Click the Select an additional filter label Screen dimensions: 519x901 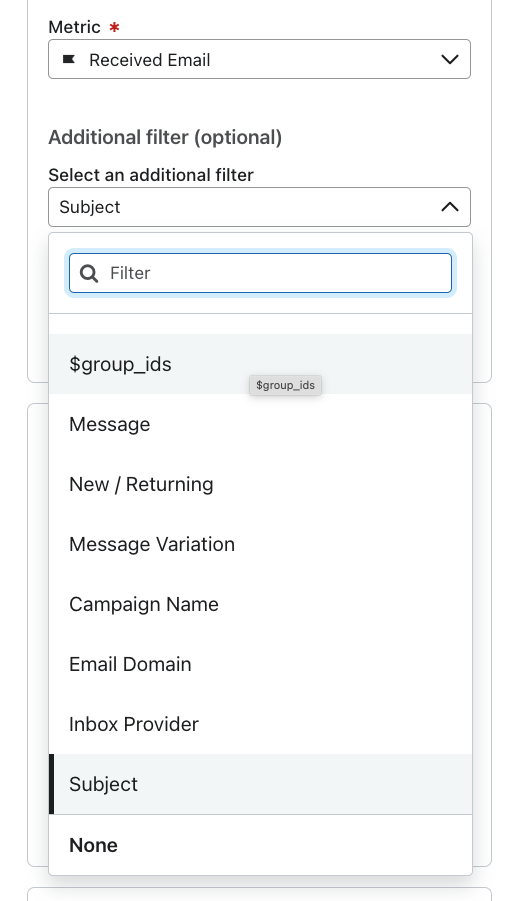tap(151, 175)
